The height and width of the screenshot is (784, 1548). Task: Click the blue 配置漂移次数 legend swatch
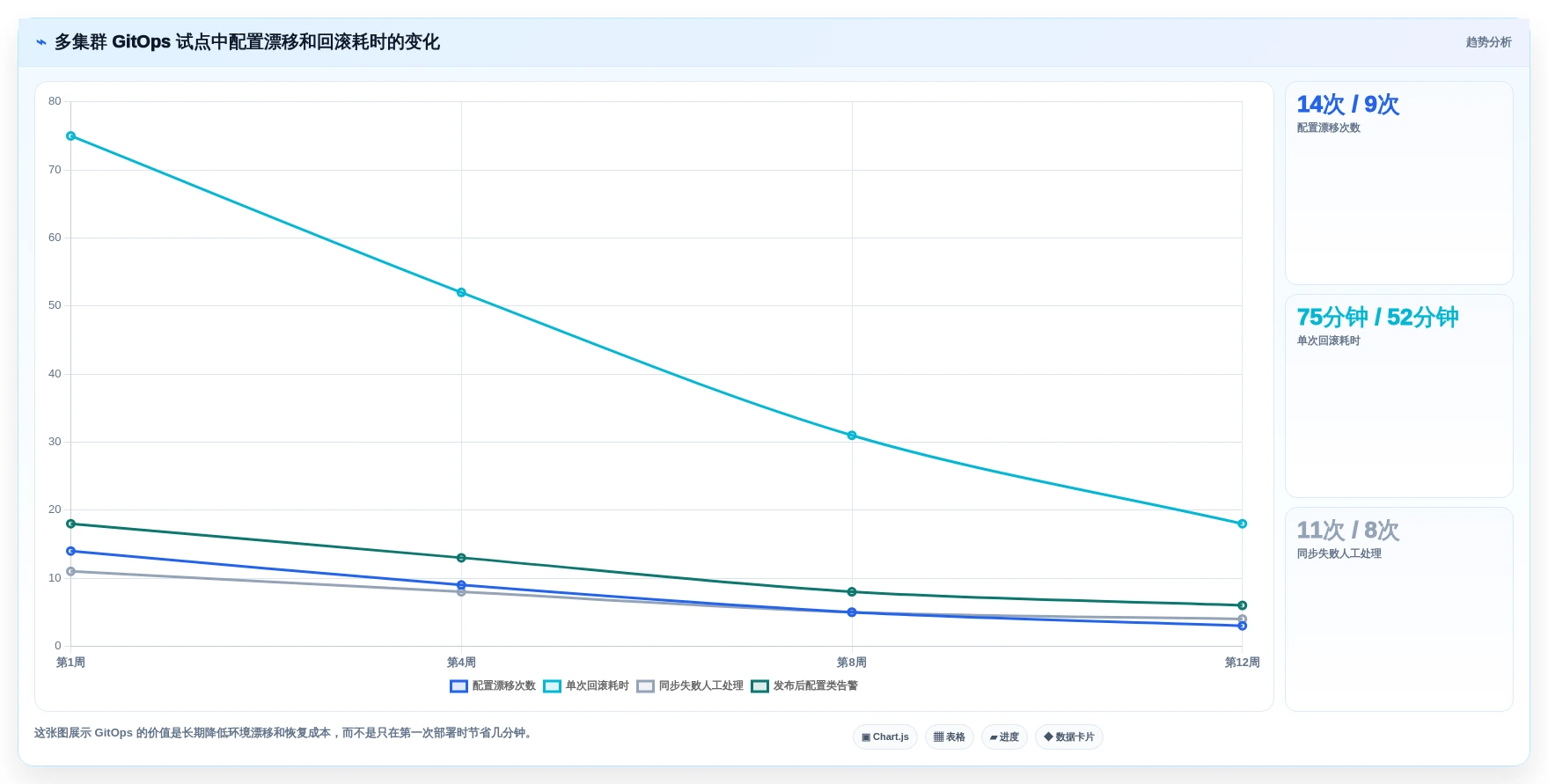pyautogui.click(x=459, y=686)
